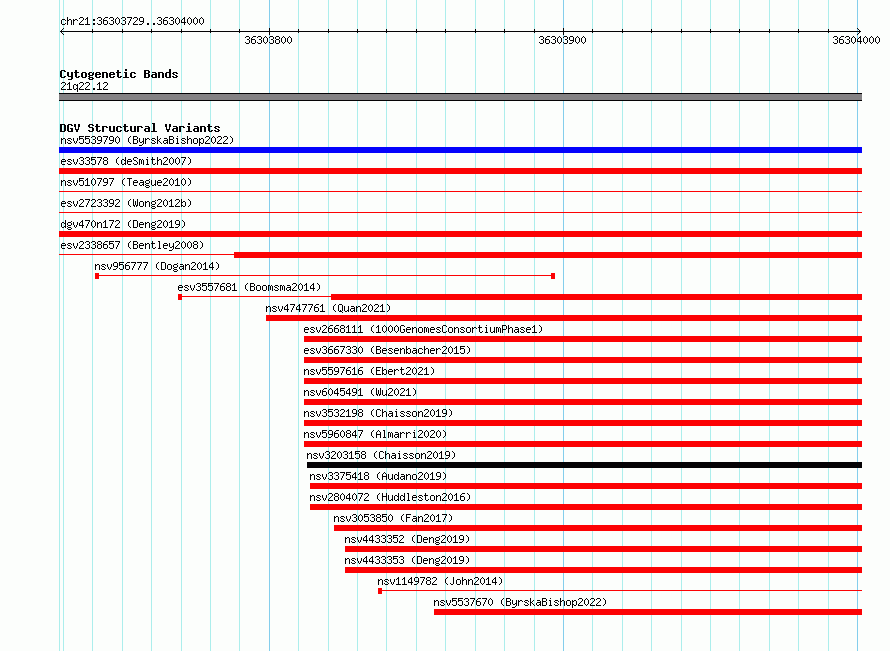Select the nsv4433352 red bar

pyautogui.click(x=603, y=549)
